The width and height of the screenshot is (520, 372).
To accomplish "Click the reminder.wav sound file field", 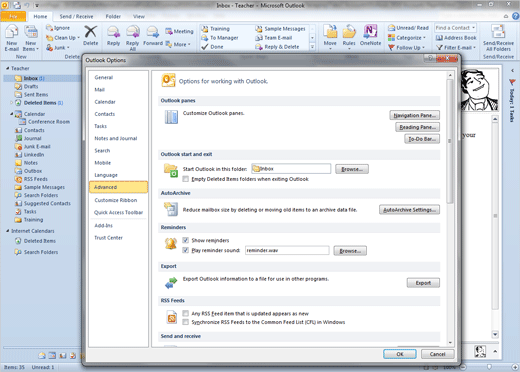I will click(x=287, y=250).
